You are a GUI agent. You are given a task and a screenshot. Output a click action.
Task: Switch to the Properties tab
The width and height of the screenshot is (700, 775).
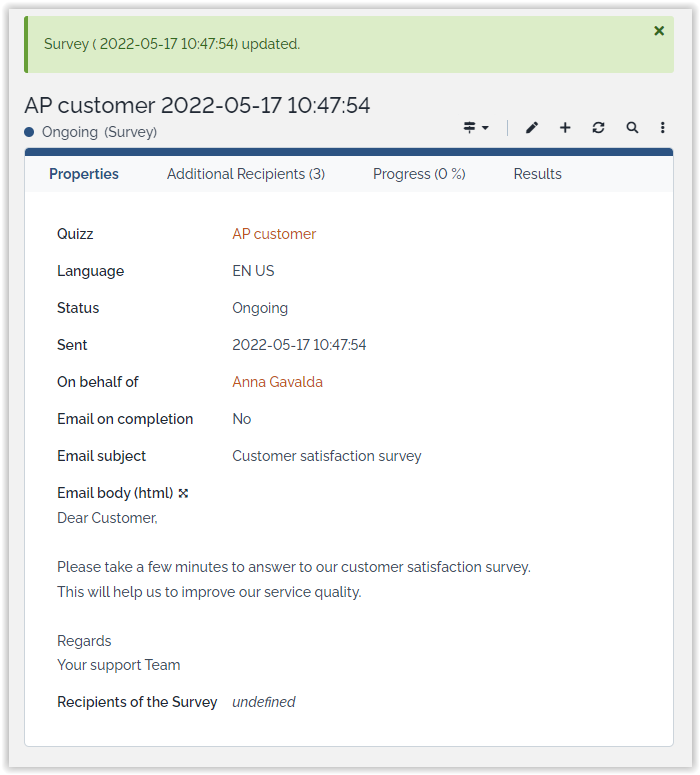click(x=84, y=174)
